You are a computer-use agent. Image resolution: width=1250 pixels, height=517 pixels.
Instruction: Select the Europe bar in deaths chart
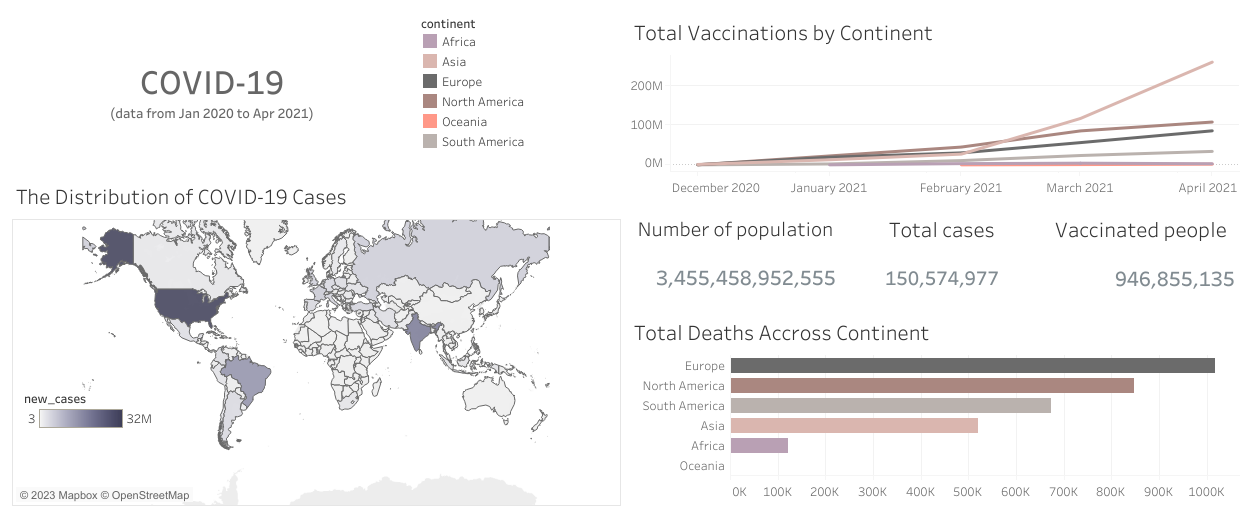(972, 366)
